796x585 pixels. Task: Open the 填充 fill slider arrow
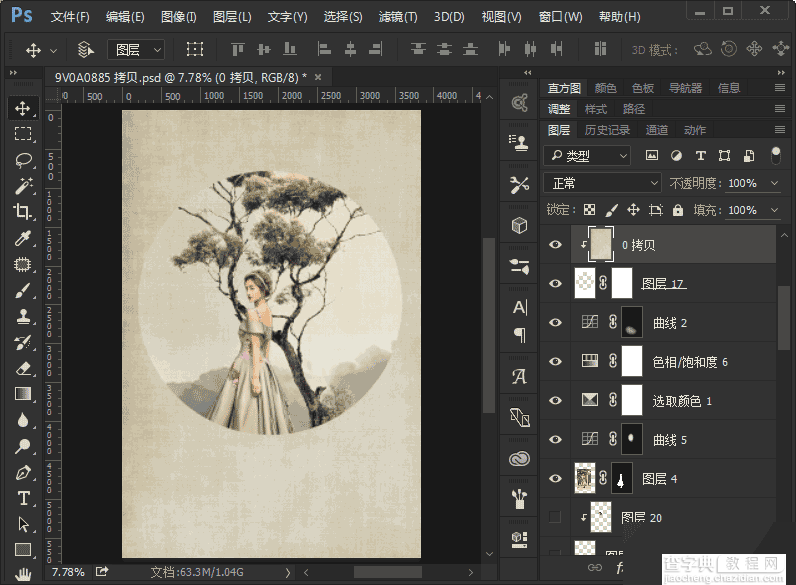coord(775,210)
